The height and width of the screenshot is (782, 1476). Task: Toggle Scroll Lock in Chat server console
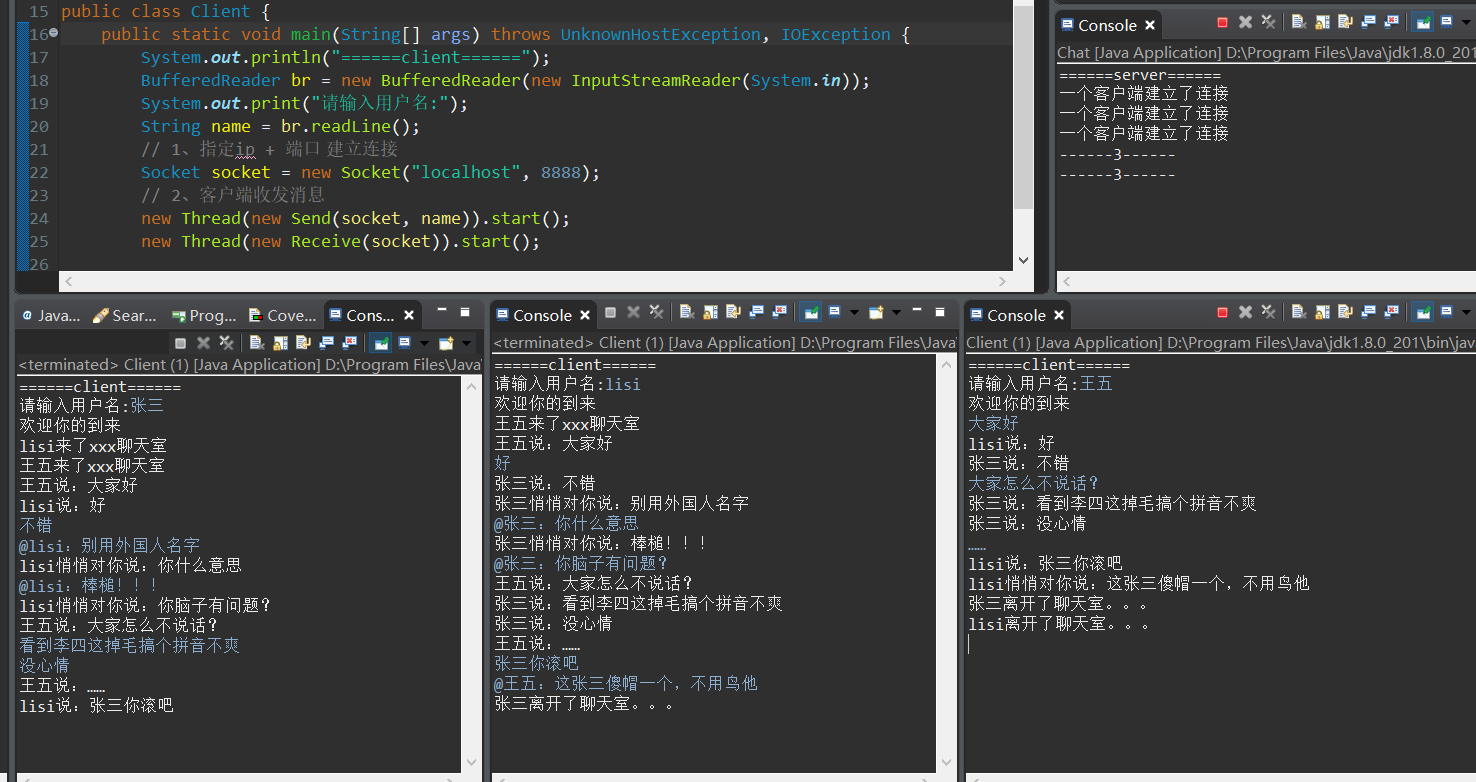pos(1322,22)
